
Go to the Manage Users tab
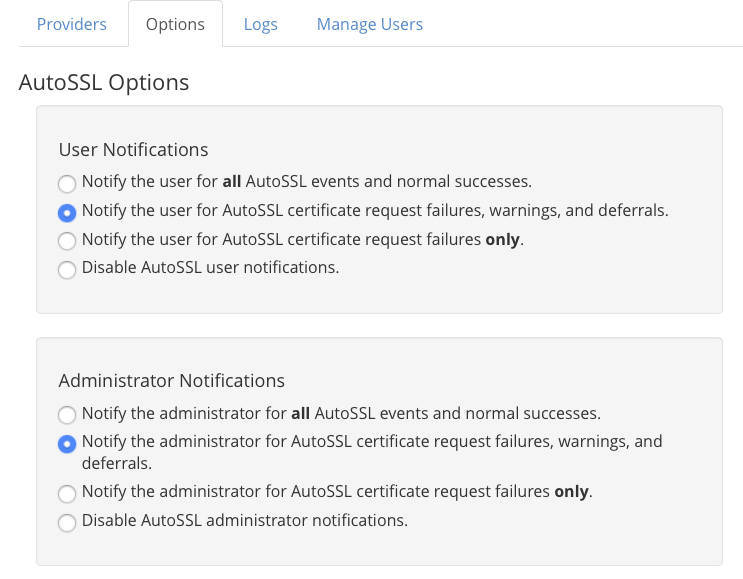click(369, 24)
